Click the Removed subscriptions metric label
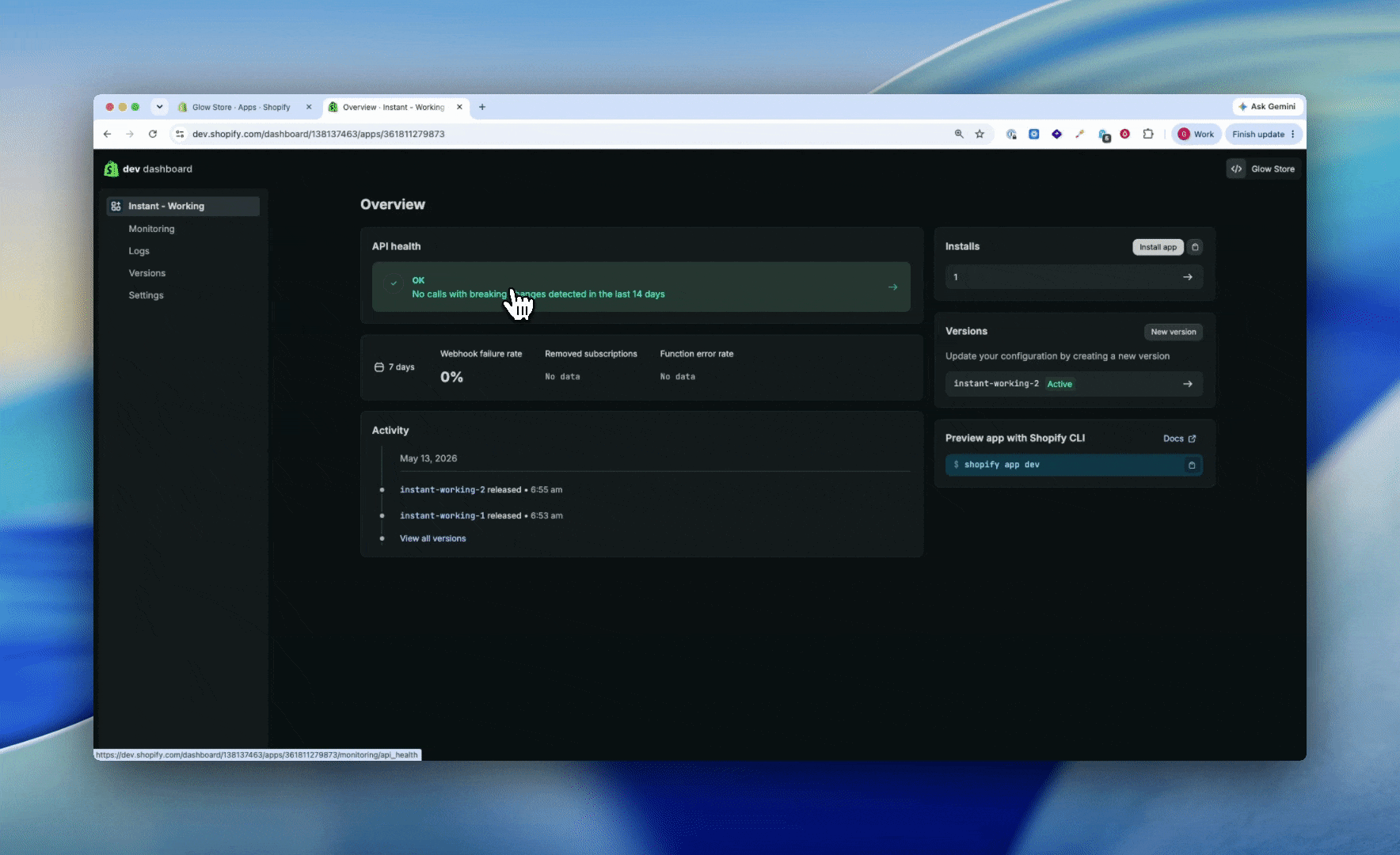1400x855 pixels. [x=591, y=354]
